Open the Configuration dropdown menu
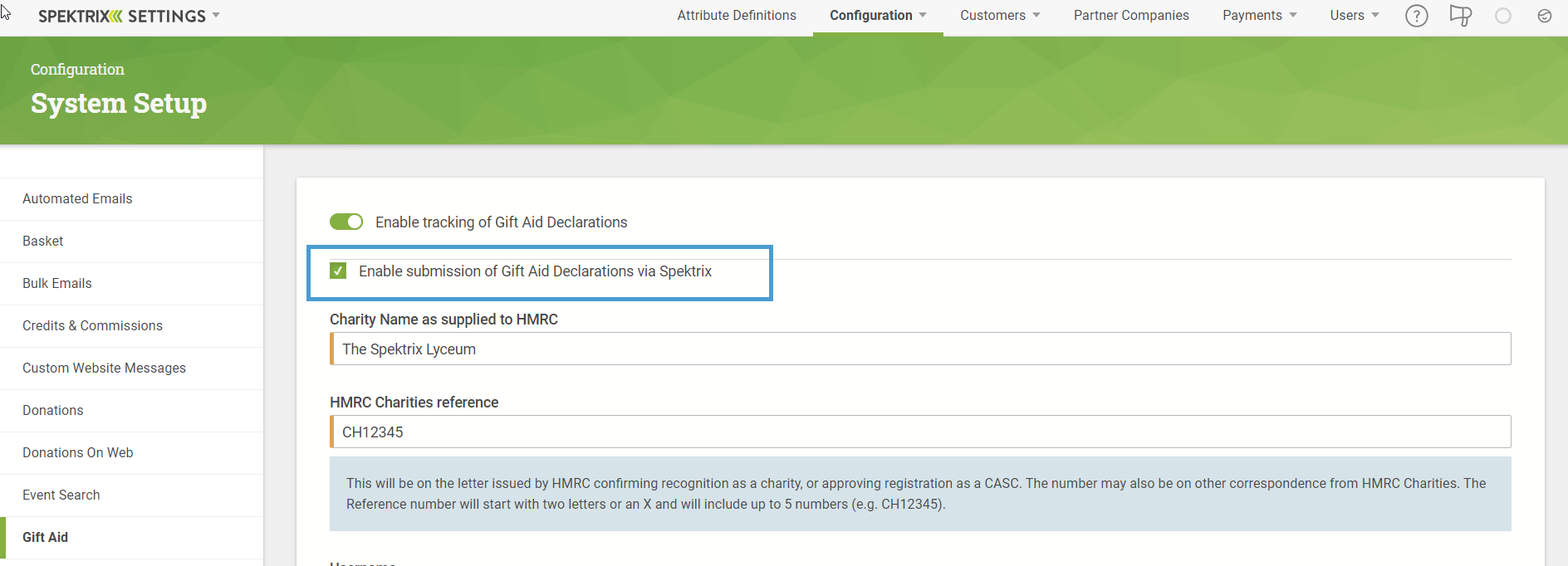 tap(878, 16)
